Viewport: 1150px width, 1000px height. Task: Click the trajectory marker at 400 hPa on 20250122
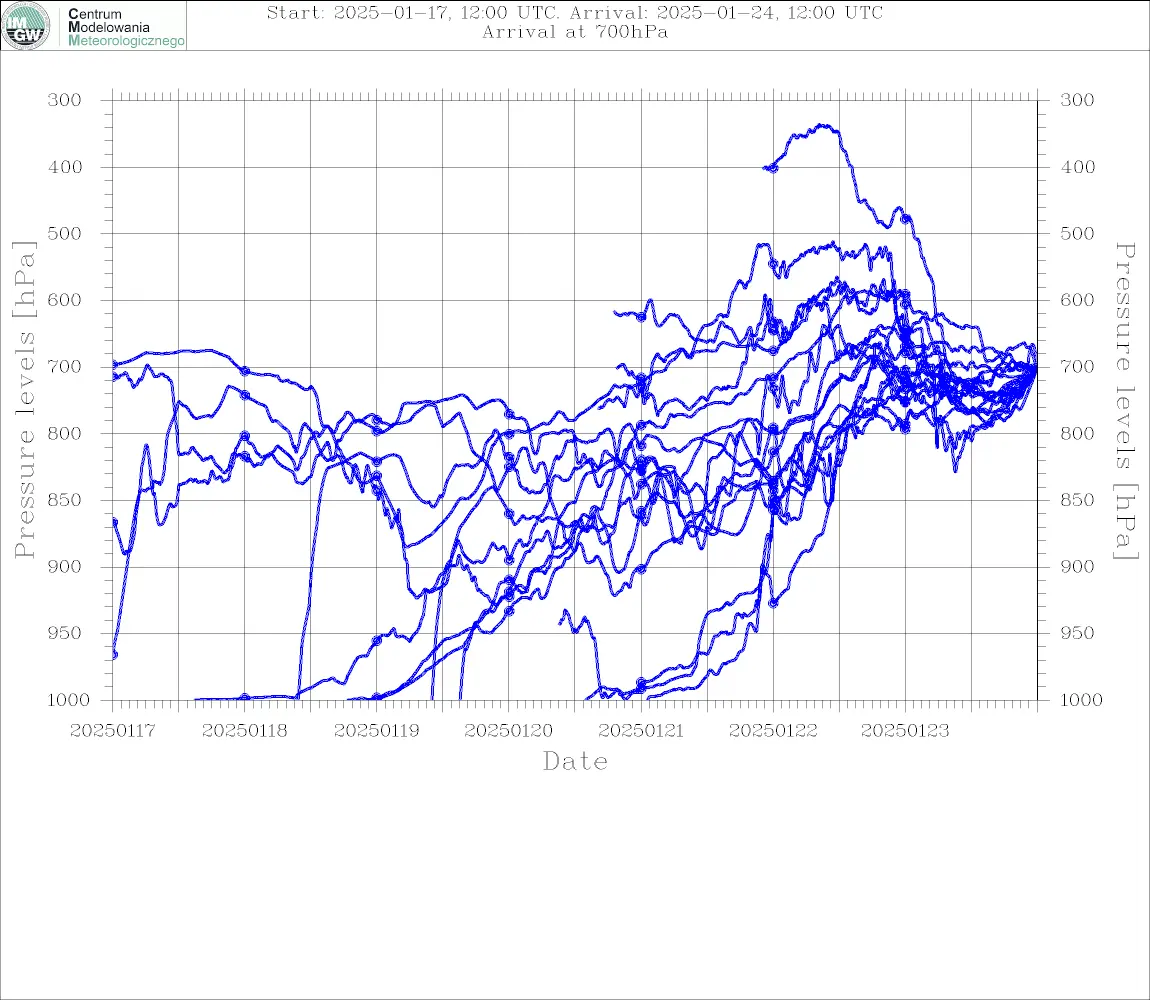[773, 168]
